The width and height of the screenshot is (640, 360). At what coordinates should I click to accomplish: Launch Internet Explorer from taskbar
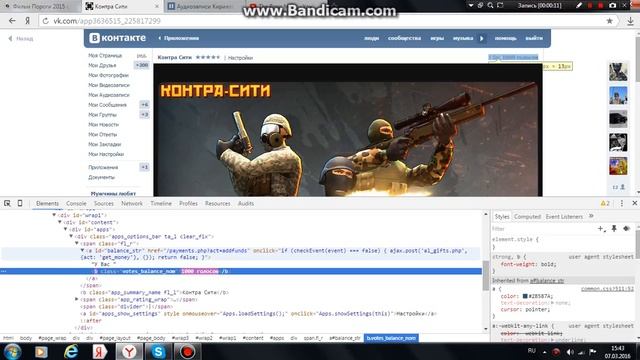pos(71,351)
